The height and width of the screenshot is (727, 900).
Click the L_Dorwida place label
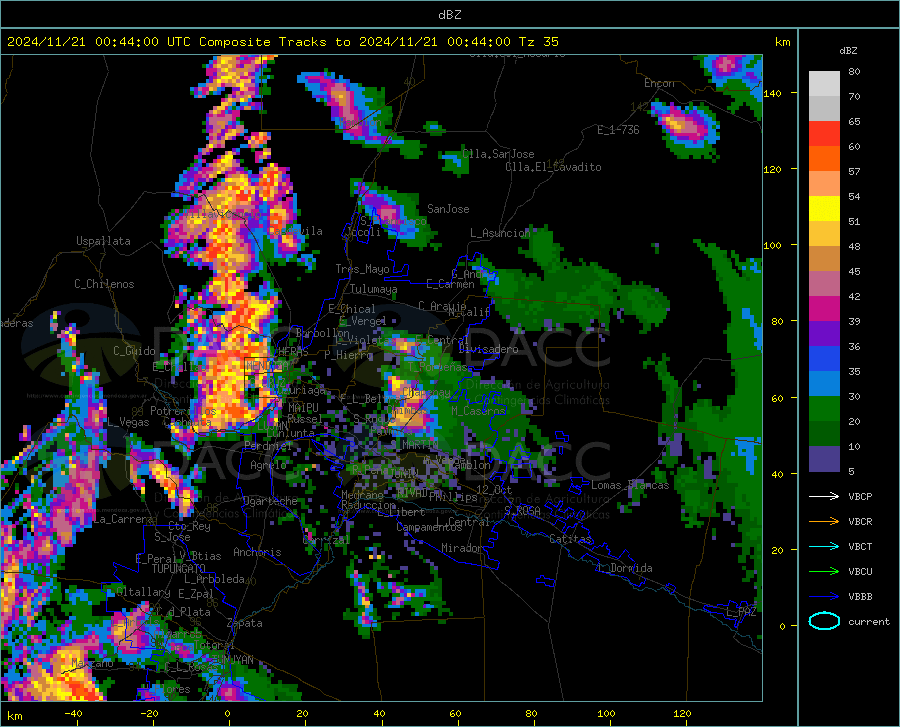point(625,568)
